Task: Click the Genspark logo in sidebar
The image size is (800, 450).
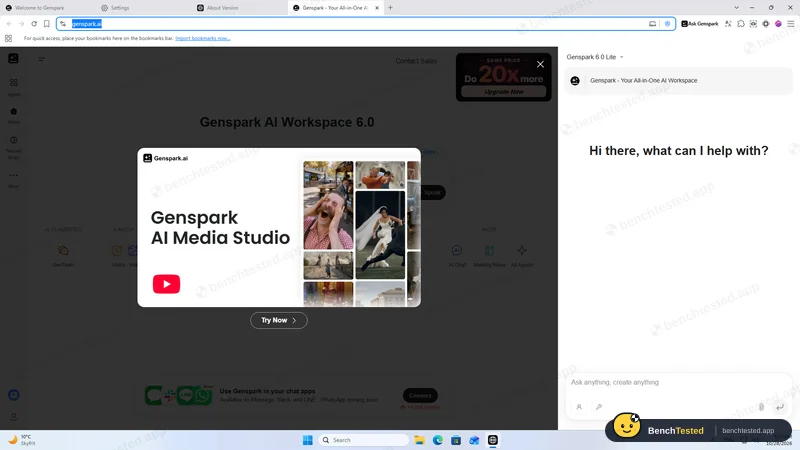Action: point(13,58)
